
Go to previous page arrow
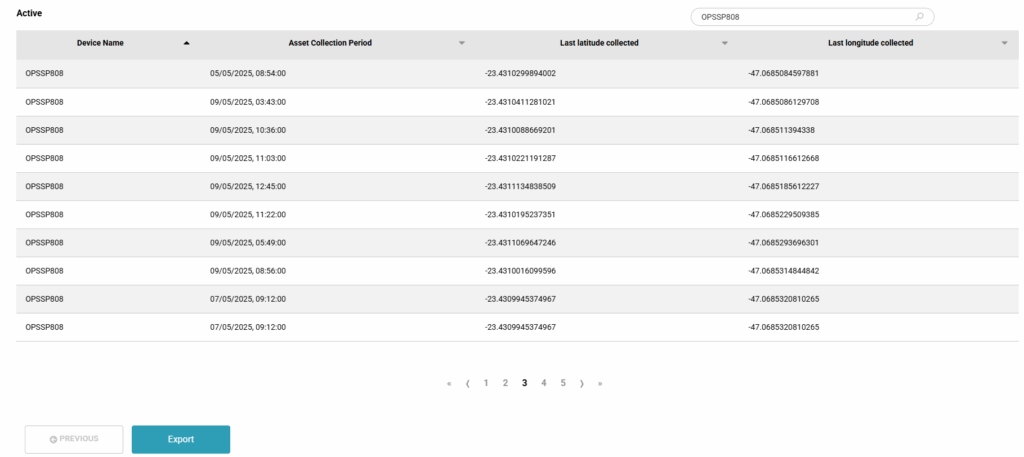pyautogui.click(x=468, y=383)
